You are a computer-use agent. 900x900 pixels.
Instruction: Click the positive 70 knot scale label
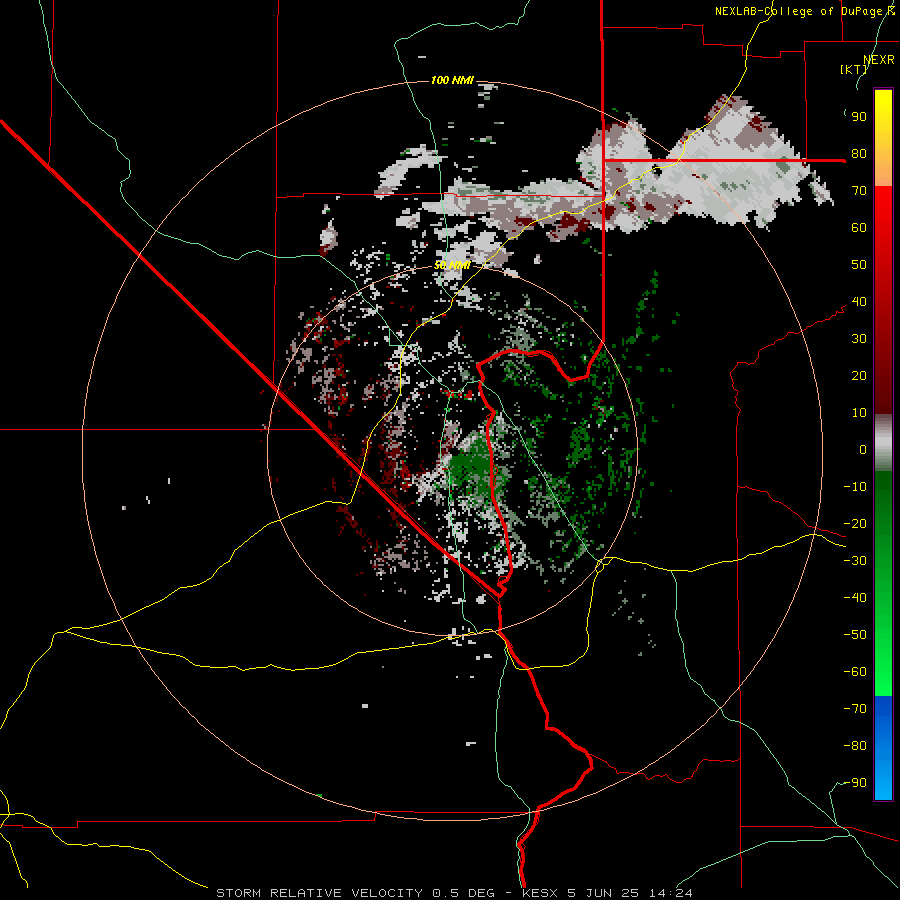click(859, 191)
